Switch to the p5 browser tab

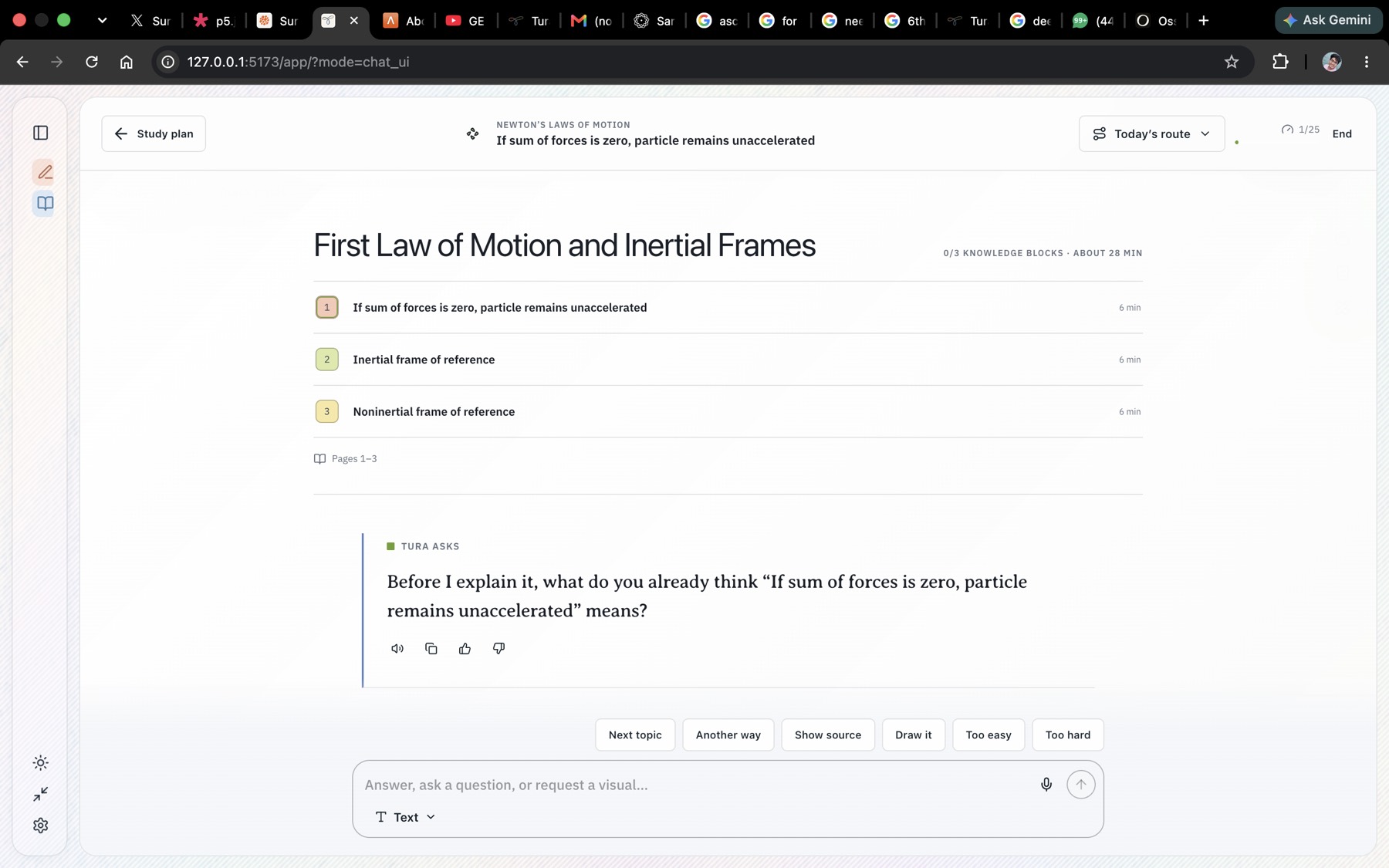tap(213, 21)
